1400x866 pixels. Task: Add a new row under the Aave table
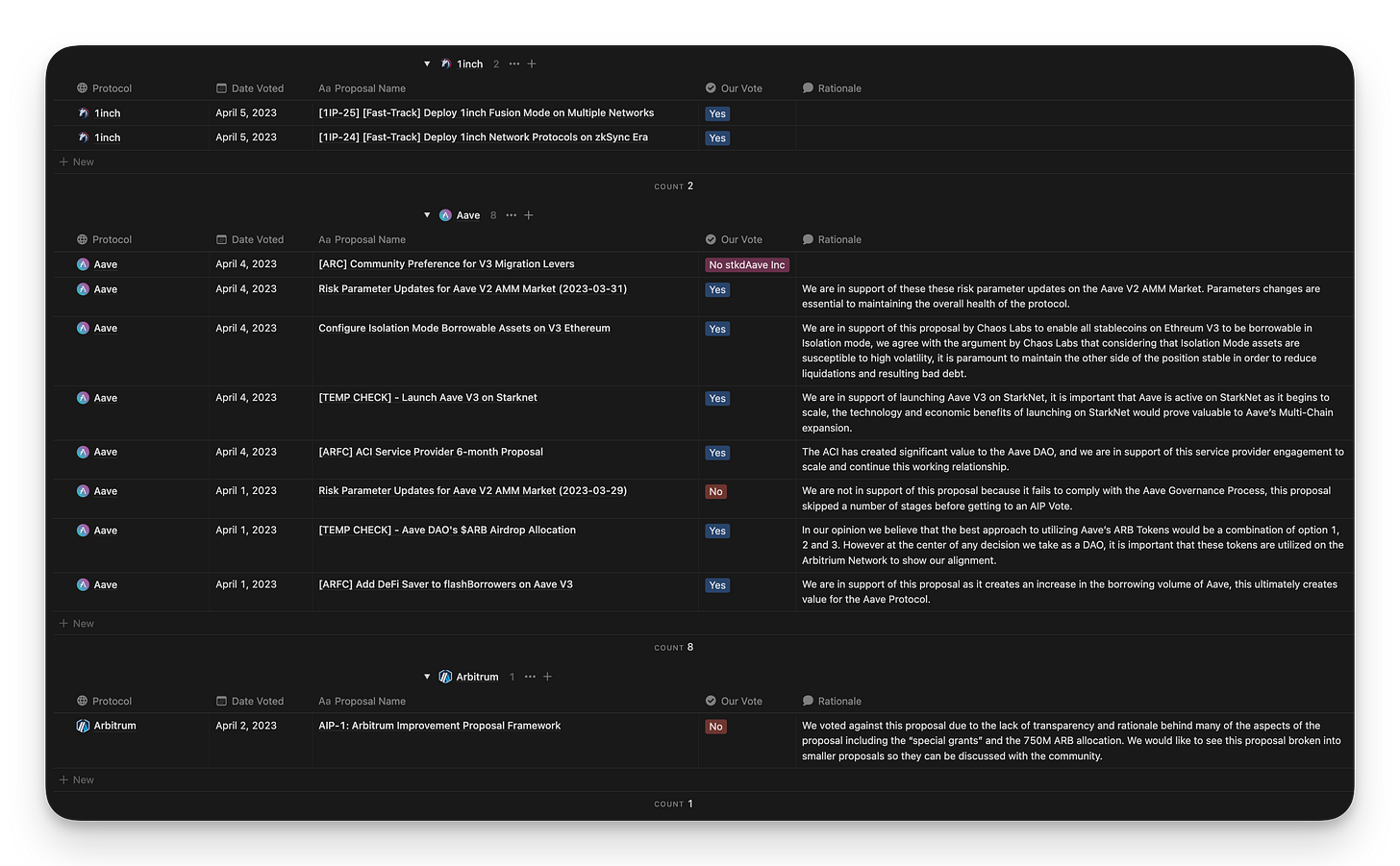point(77,624)
